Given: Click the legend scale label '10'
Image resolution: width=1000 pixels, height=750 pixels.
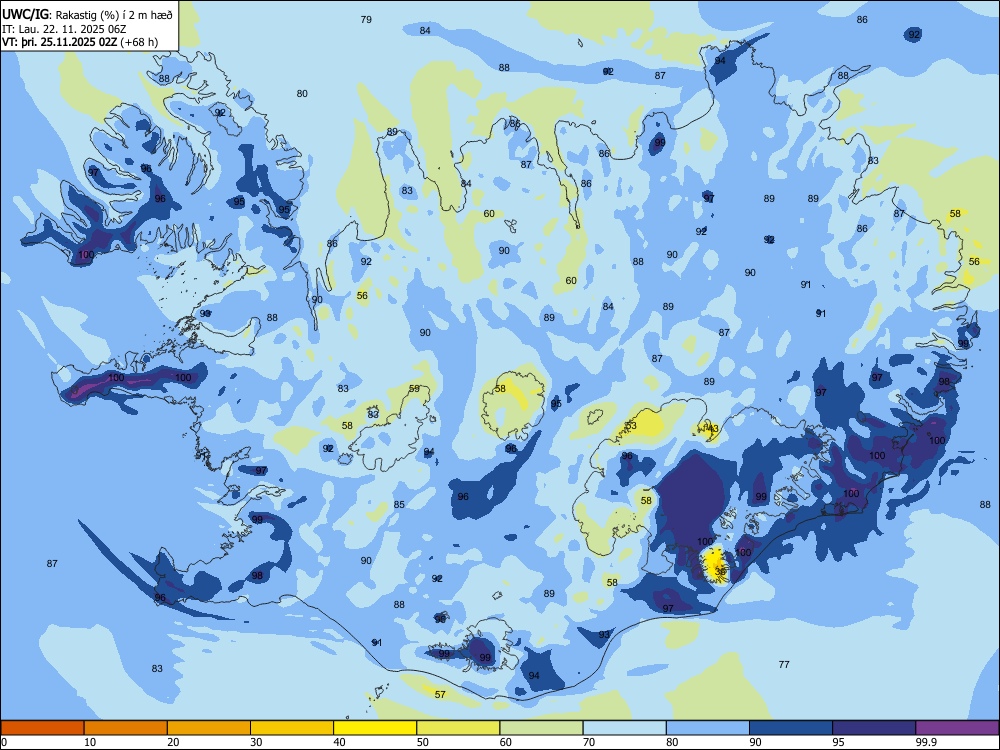Looking at the screenshot, I should [90, 742].
